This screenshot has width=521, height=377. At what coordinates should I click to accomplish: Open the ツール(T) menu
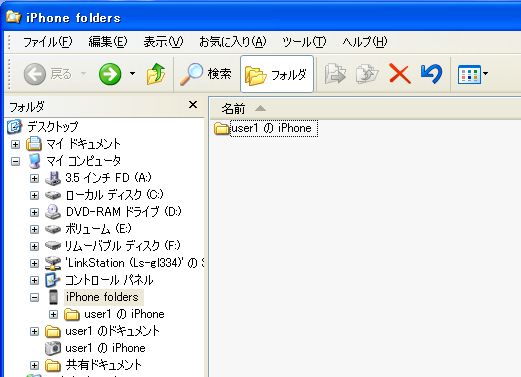tap(304, 42)
